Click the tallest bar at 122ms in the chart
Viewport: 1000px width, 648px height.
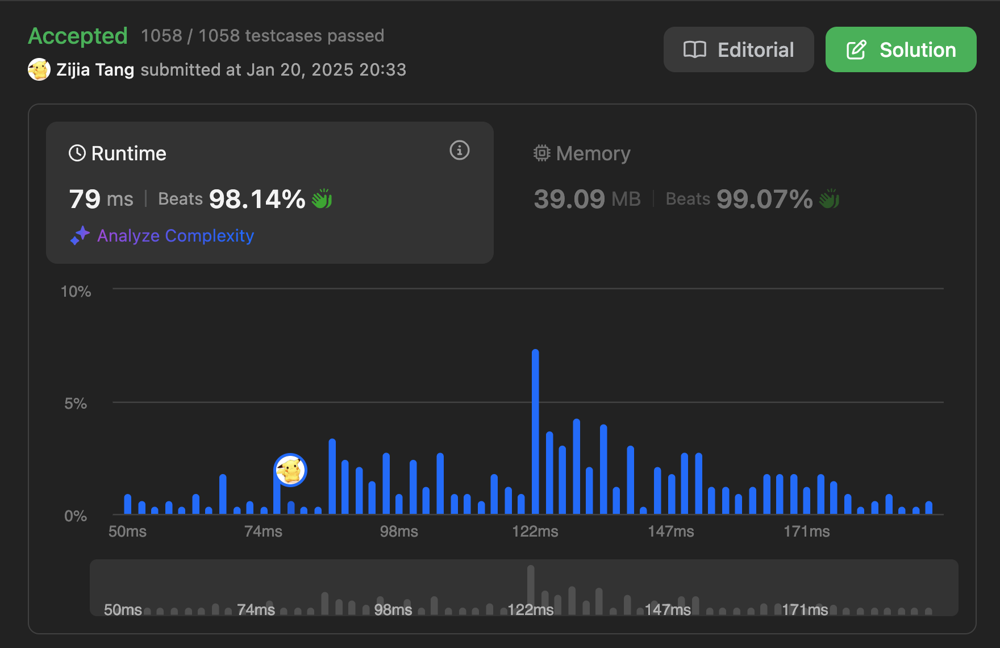pyautogui.click(x=535, y=432)
